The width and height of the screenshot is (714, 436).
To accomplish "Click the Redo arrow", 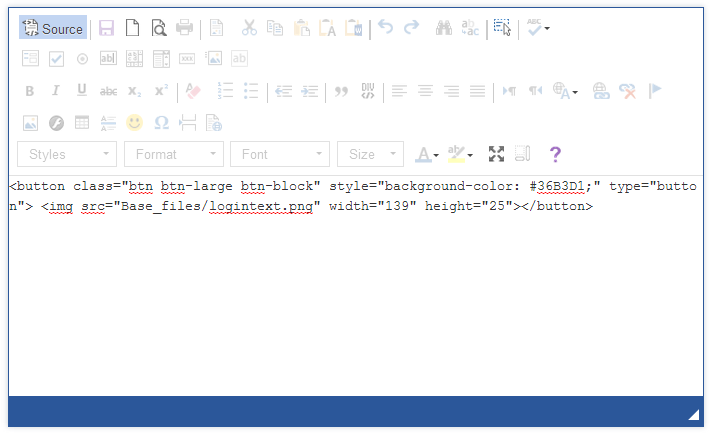I will 412,28.
